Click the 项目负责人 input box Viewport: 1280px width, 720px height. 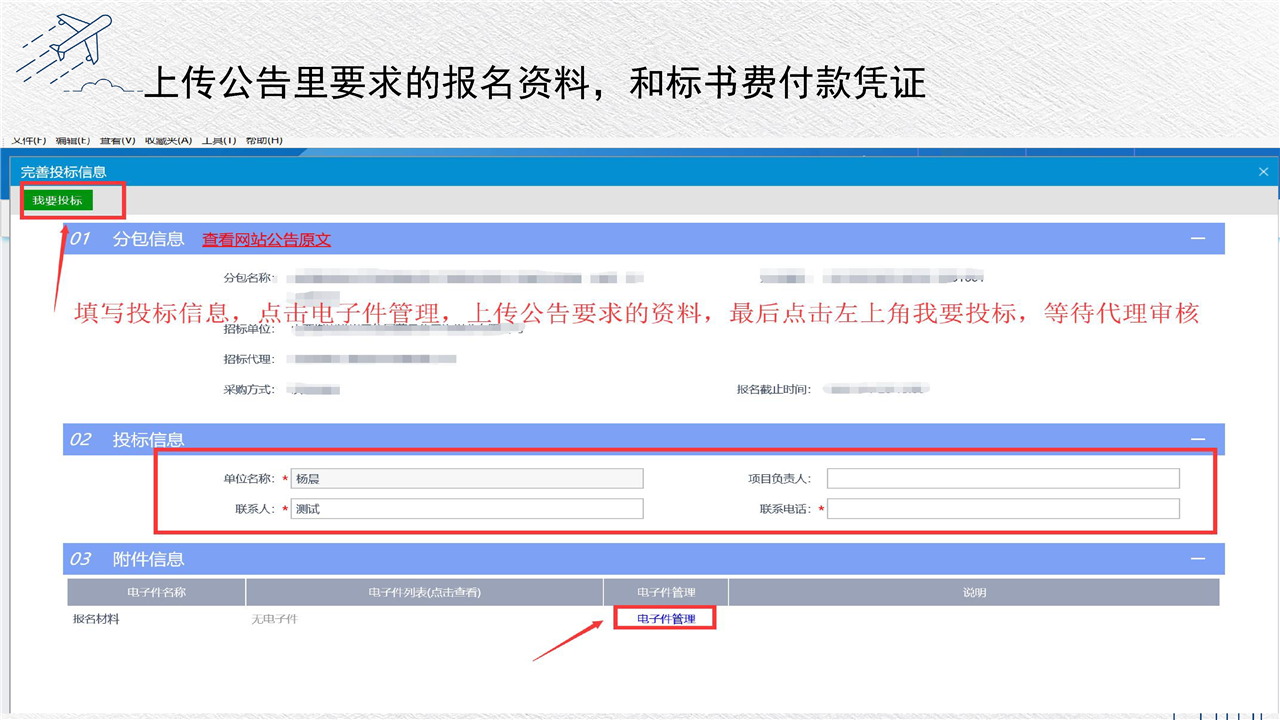click(1003, 479)
